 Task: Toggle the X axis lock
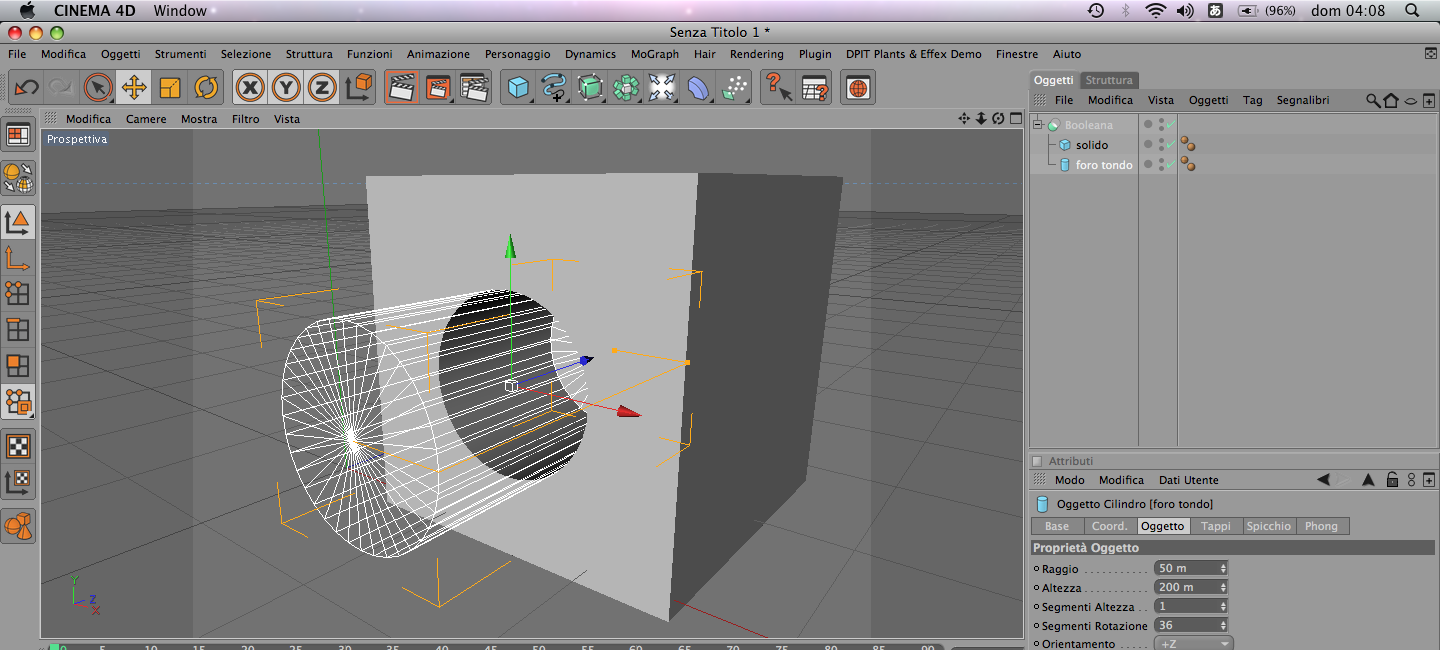[250, 88]
